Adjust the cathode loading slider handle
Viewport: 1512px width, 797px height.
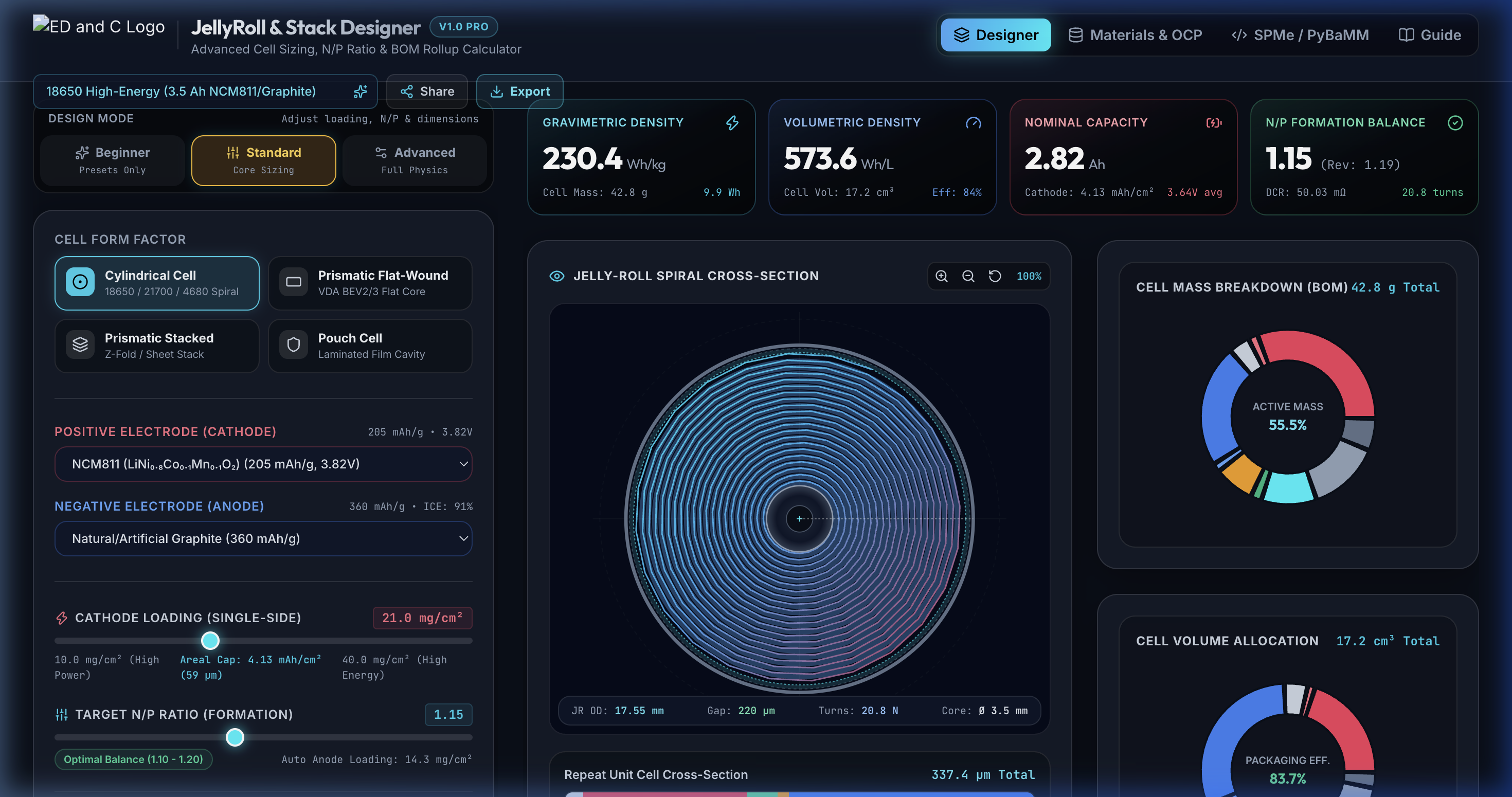click(x=210, y=641)
